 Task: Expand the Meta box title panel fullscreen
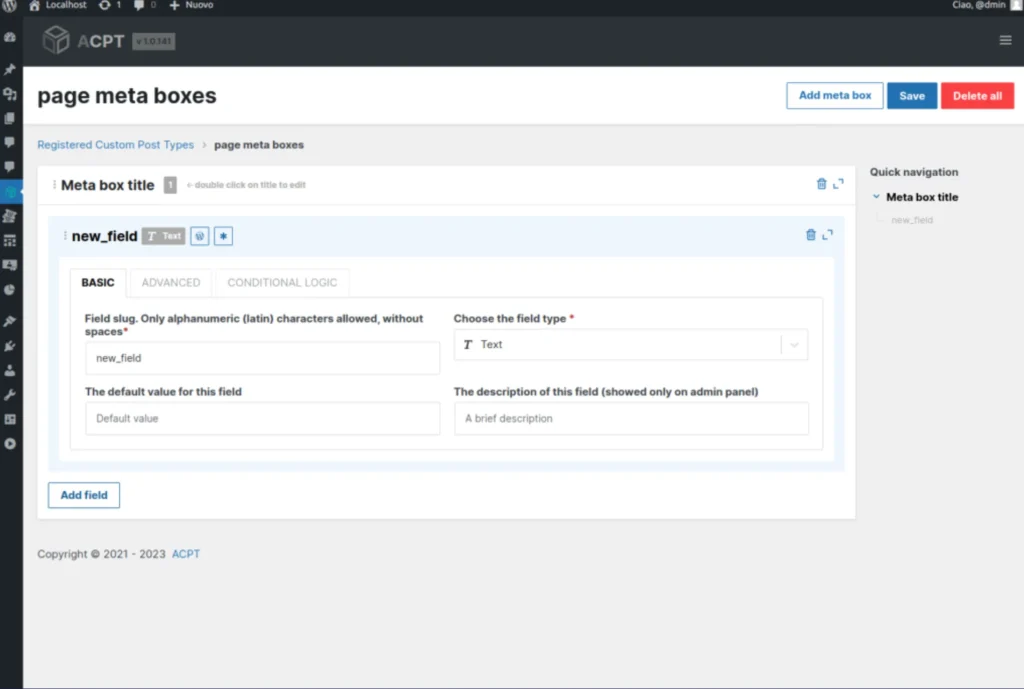(x=838, y=184)
